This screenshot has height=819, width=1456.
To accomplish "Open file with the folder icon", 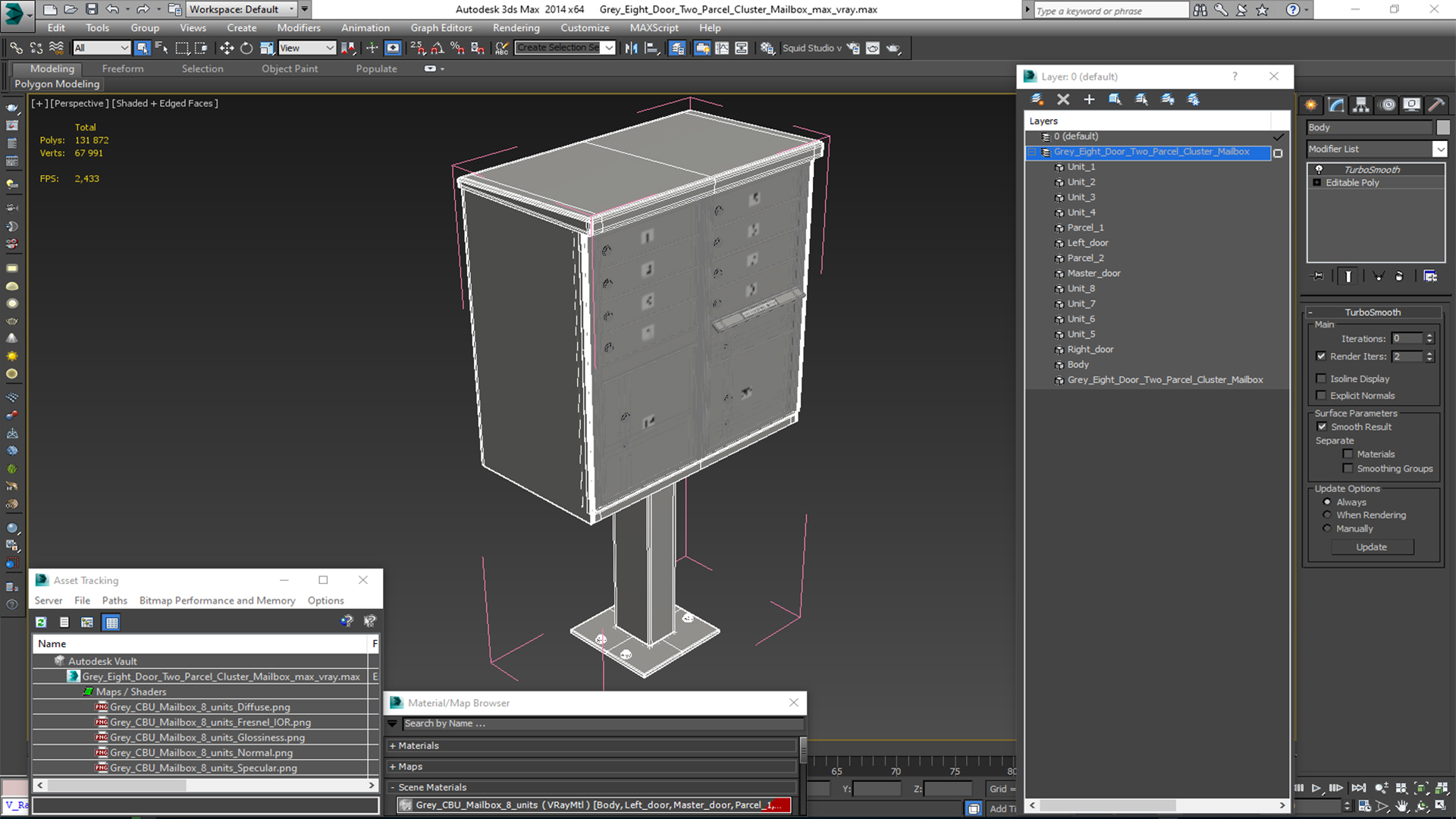I will point(71,9).
